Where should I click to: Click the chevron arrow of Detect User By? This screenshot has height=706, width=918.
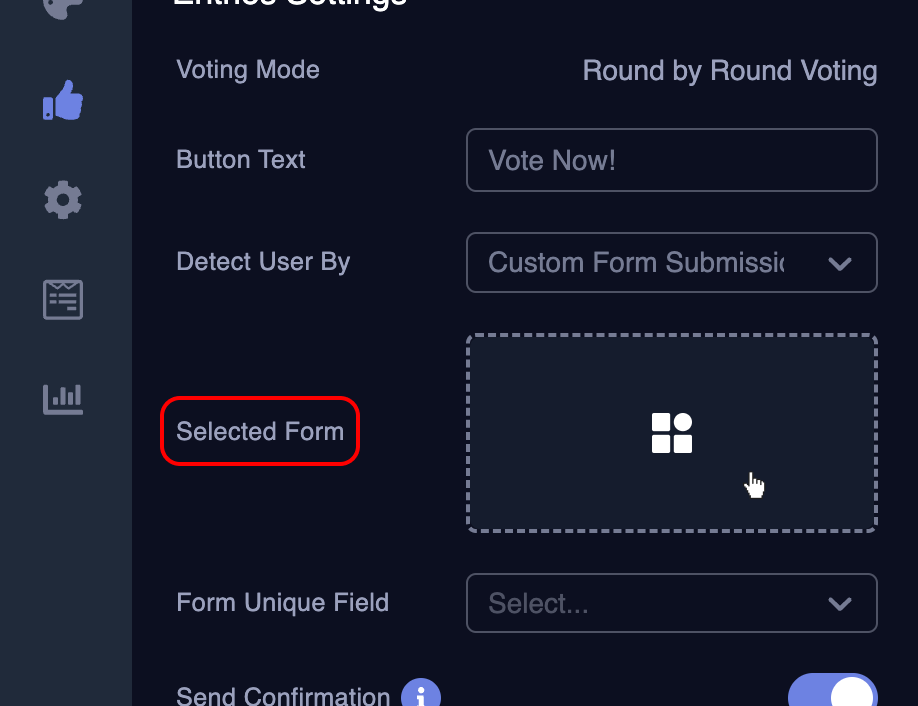(x=840, y=264)
